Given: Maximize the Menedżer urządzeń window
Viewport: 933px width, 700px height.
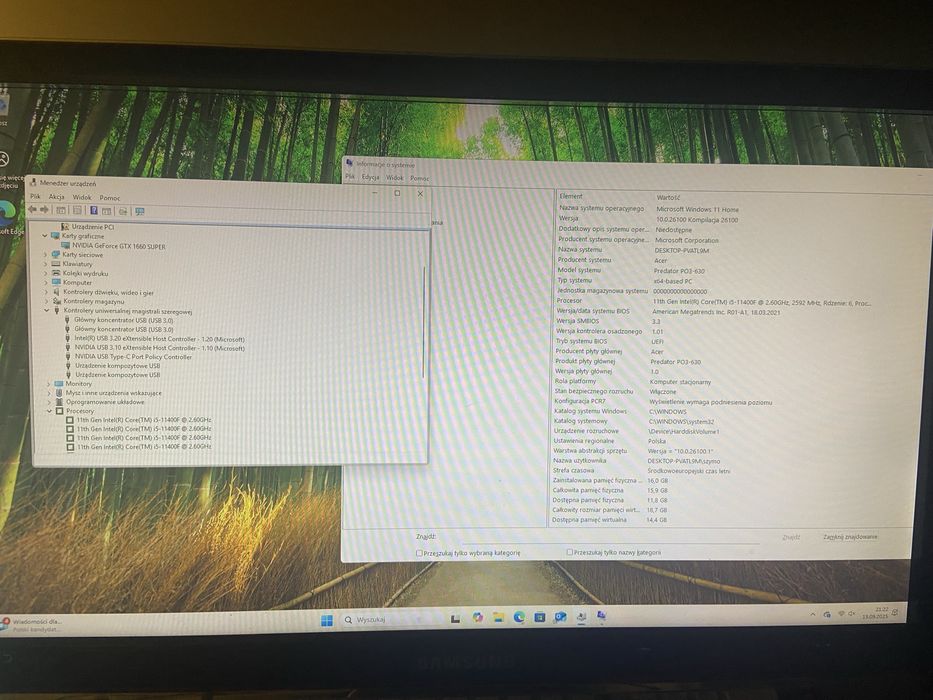Looking at the screenshot, I should (397, 193).
